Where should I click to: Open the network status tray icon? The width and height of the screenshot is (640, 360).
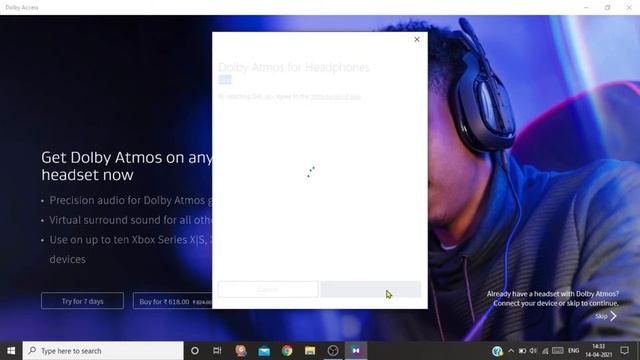(545, 351)
